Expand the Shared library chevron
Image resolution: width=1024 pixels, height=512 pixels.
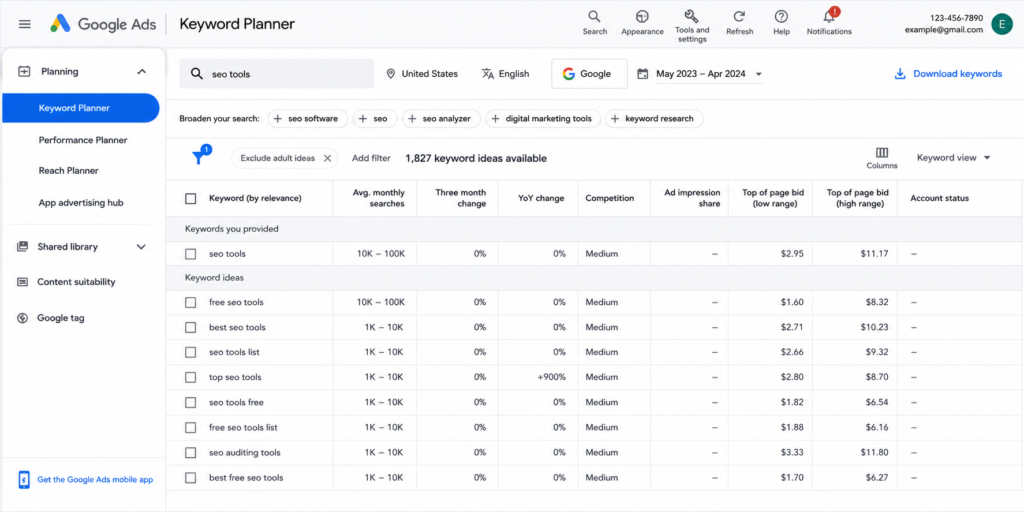coord(141,247)
